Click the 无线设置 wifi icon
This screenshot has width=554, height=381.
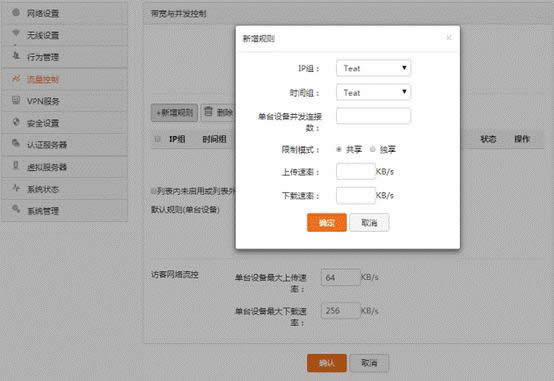coord(16,34)
